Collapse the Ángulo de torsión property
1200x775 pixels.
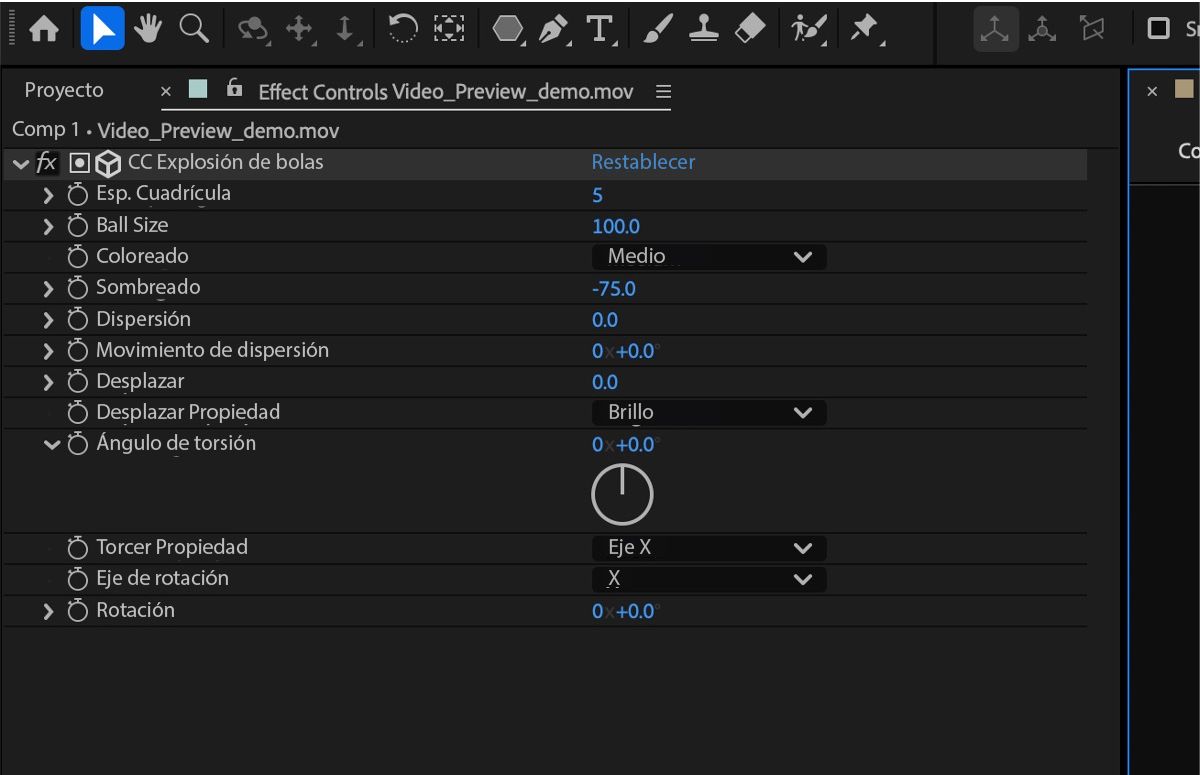coord(51,444)
